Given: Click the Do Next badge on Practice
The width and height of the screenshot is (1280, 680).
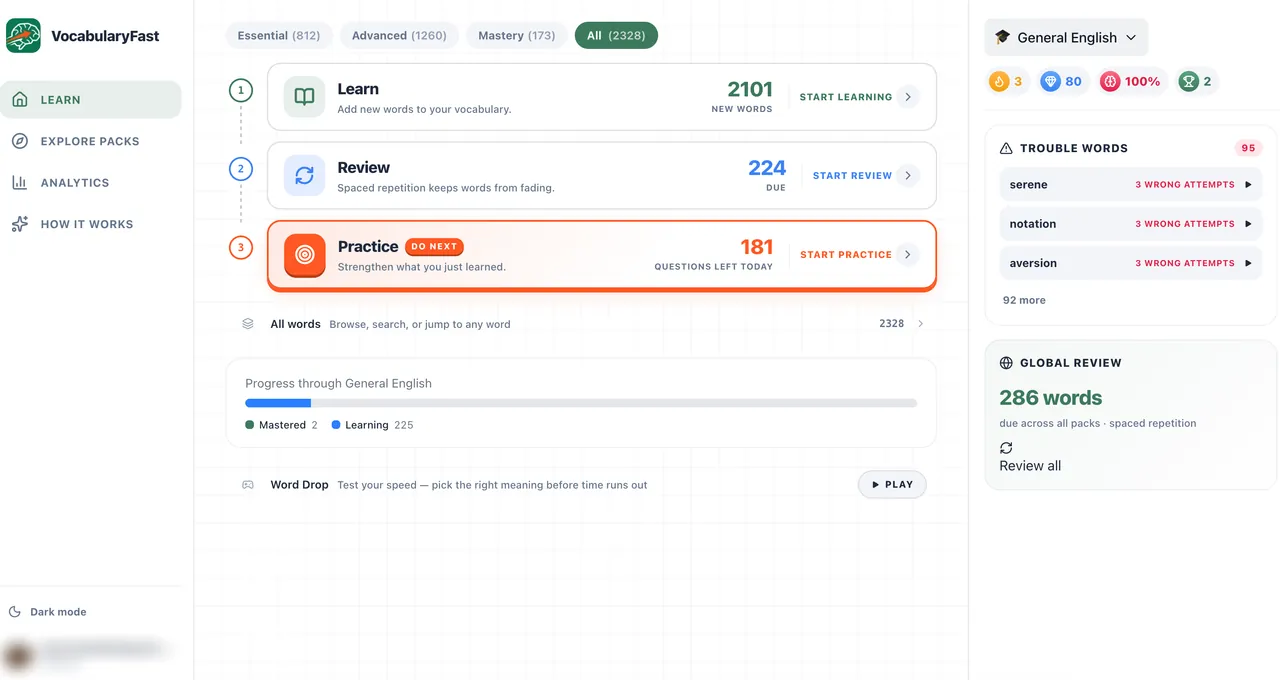Looking at the screenshot, I should (434, 247).
